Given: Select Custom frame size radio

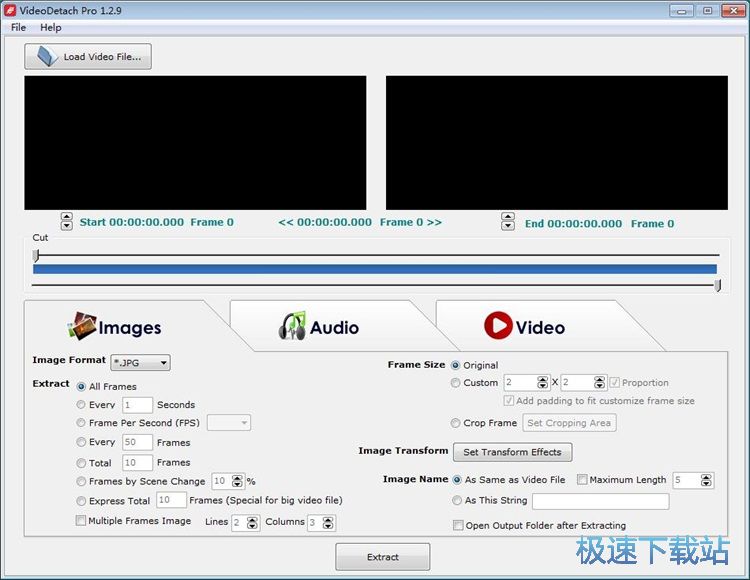Looking at the screenshot, I should [455, 383].
